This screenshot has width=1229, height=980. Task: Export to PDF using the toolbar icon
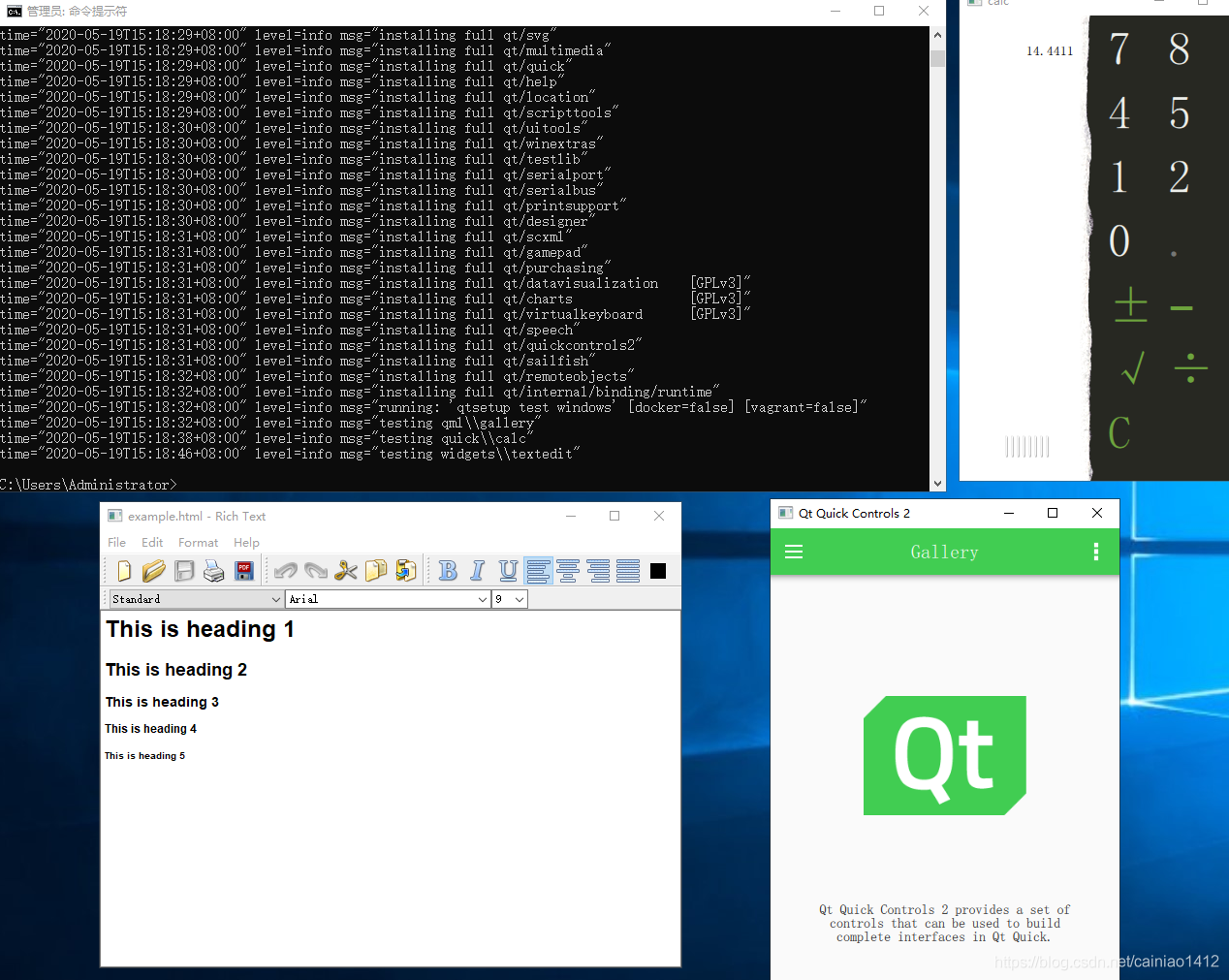[x=244, y=571]
